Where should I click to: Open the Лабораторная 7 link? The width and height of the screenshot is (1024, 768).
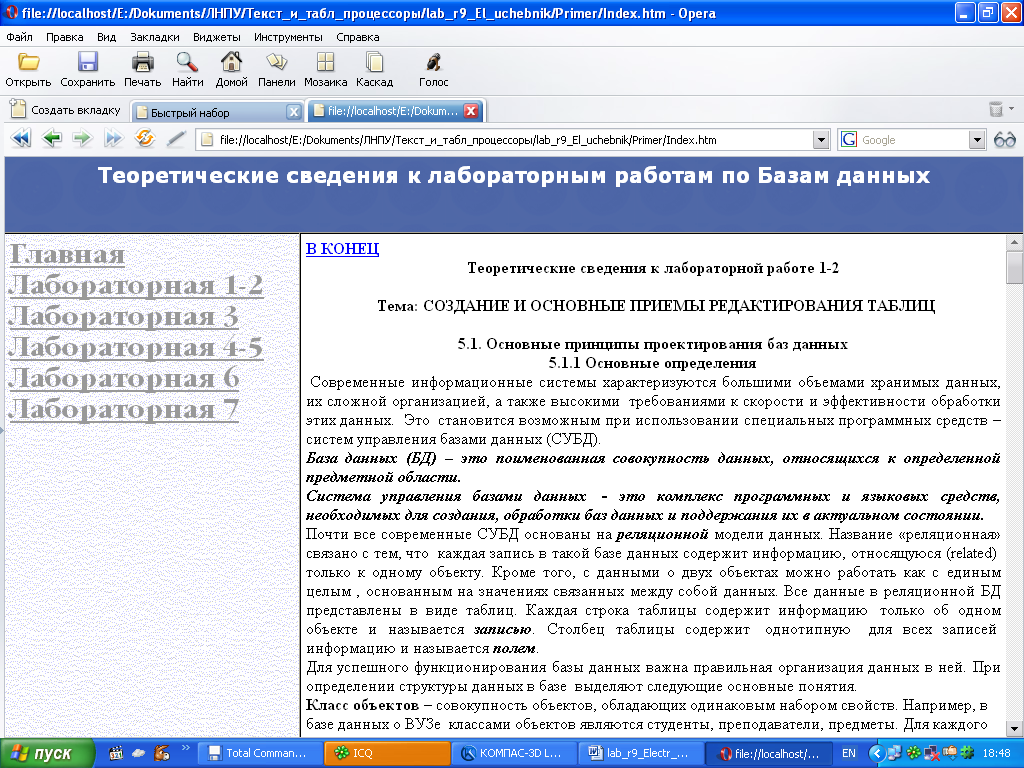(123, 409)
